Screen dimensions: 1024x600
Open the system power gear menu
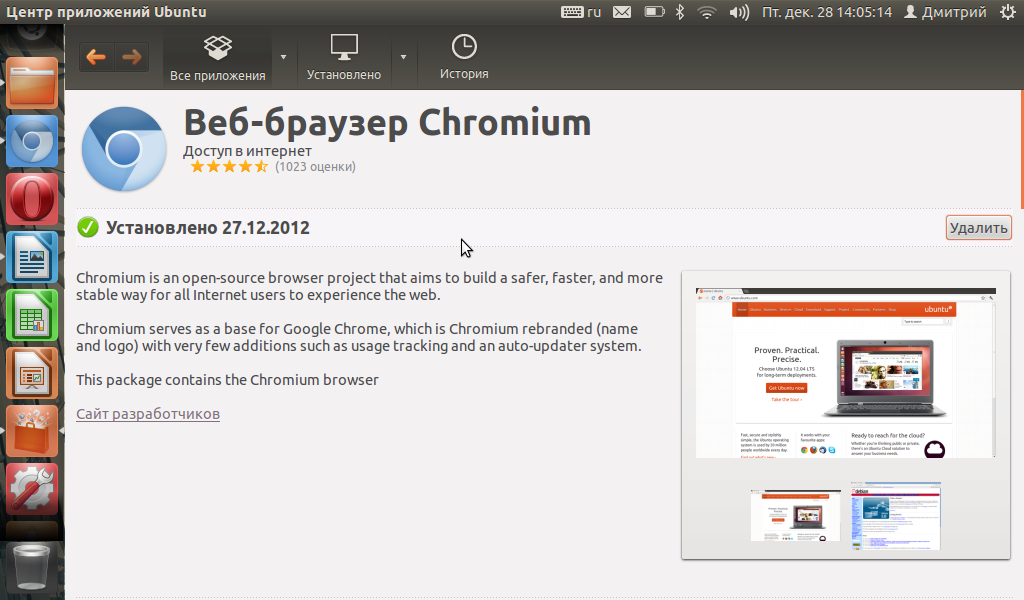[1008, 12]
